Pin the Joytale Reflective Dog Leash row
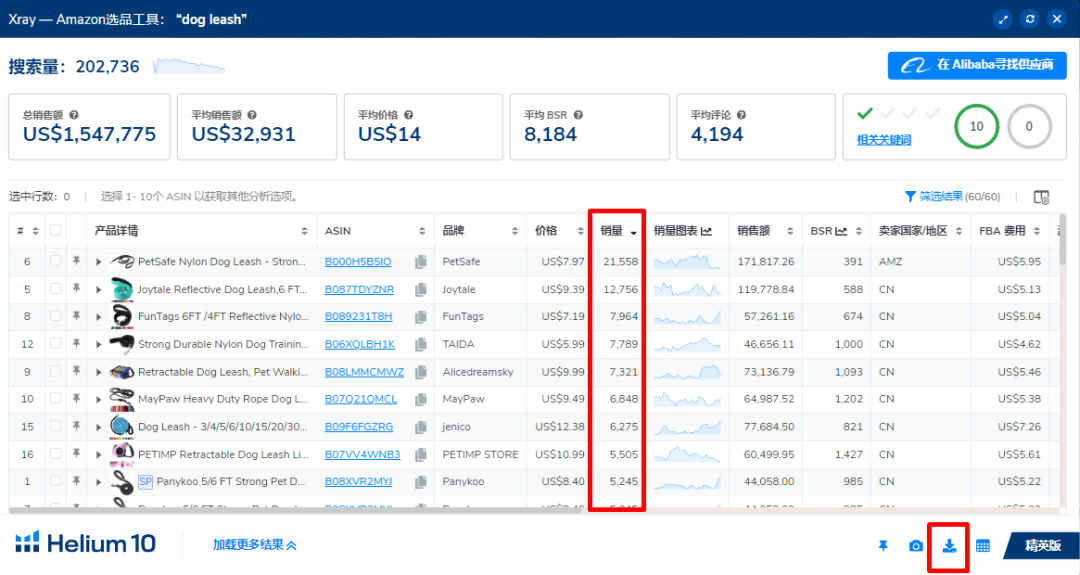Screen dimensions: 1080x575 [x=76, y=289]
